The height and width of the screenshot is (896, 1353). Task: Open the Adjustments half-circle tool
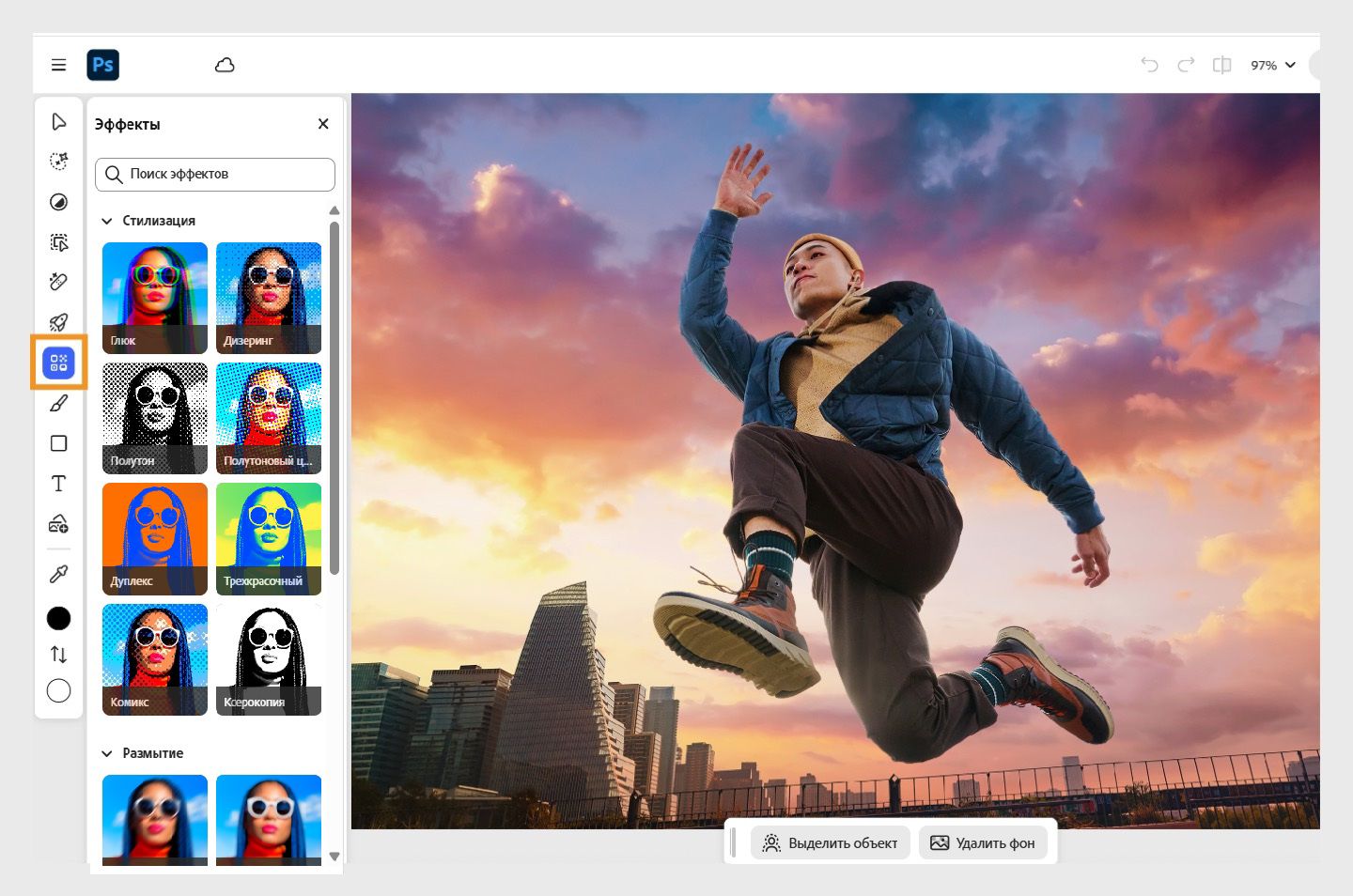click(x=58, y=202)
